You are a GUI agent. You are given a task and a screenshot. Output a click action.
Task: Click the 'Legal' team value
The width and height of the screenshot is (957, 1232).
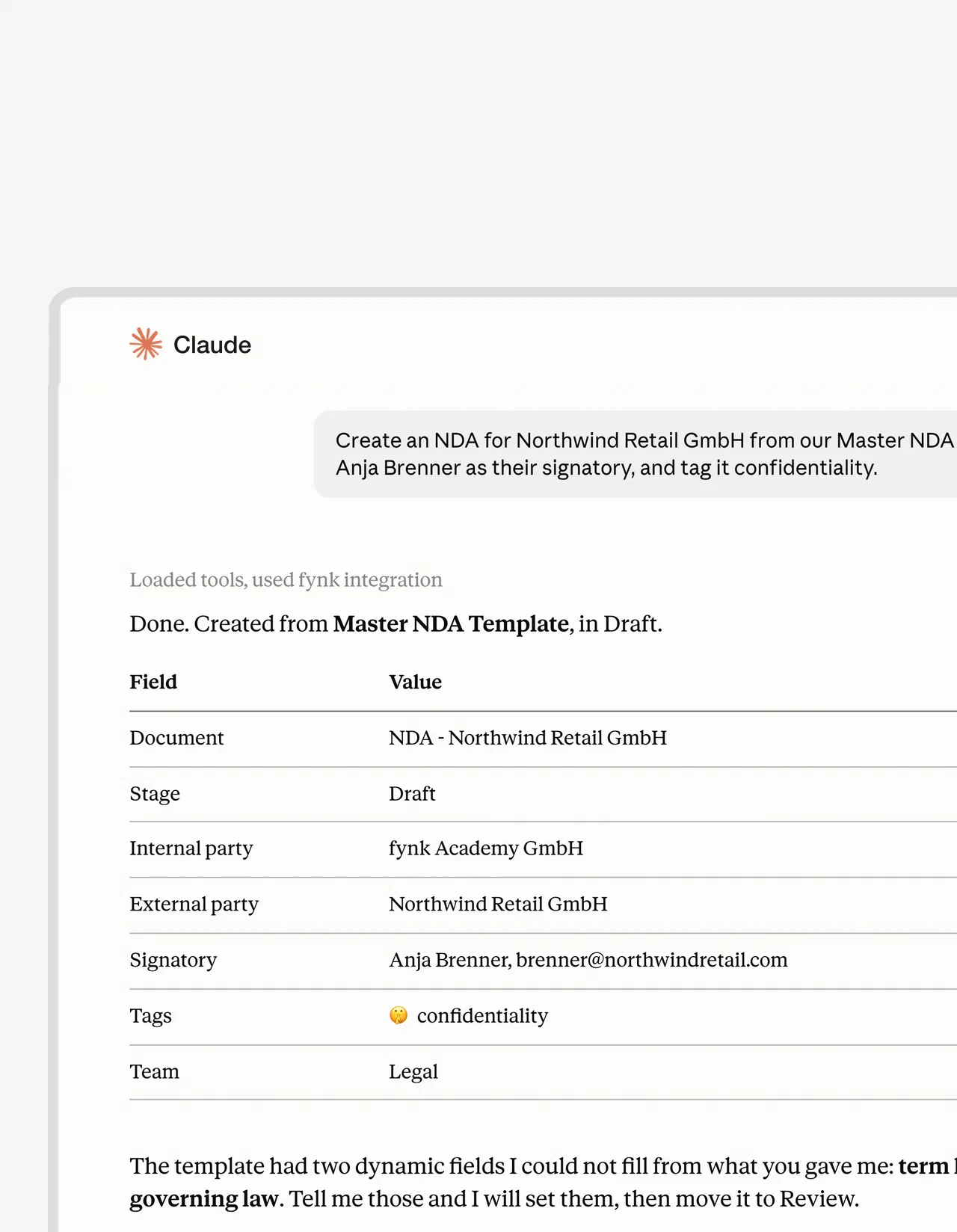tap(413, 1072)
